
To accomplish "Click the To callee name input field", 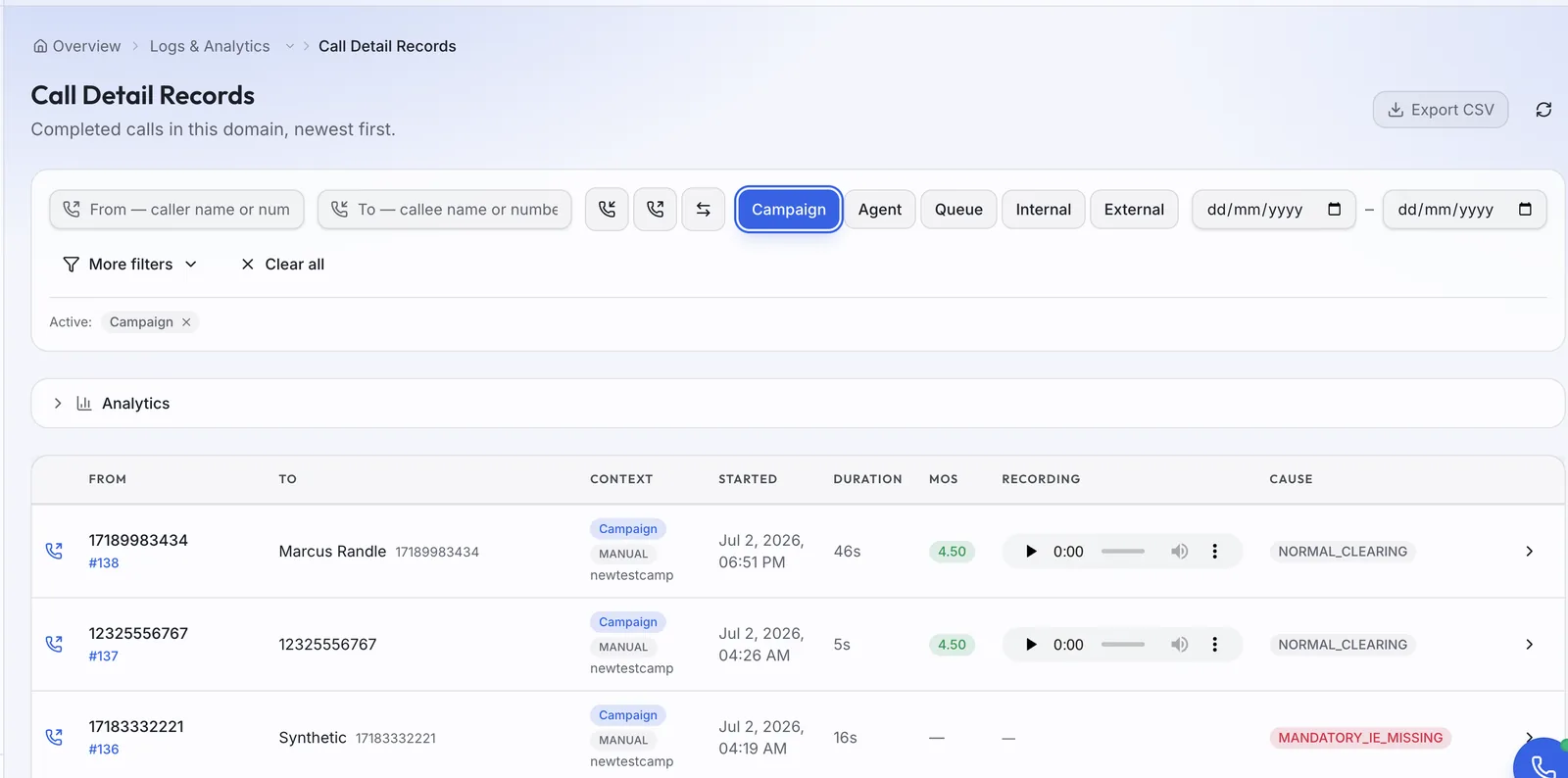I will [444, 210].
